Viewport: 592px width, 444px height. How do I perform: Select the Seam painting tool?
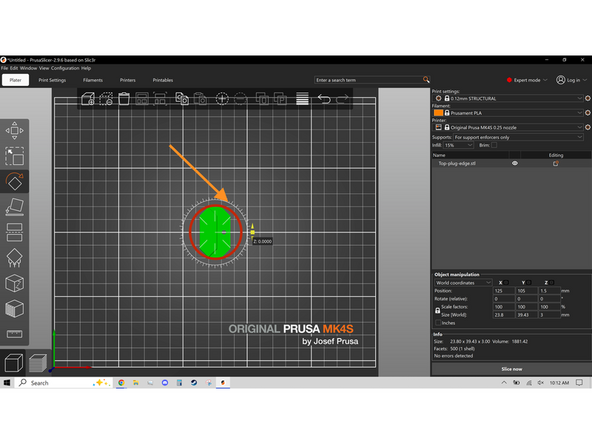pyautogui.click(x=14, y=283)
